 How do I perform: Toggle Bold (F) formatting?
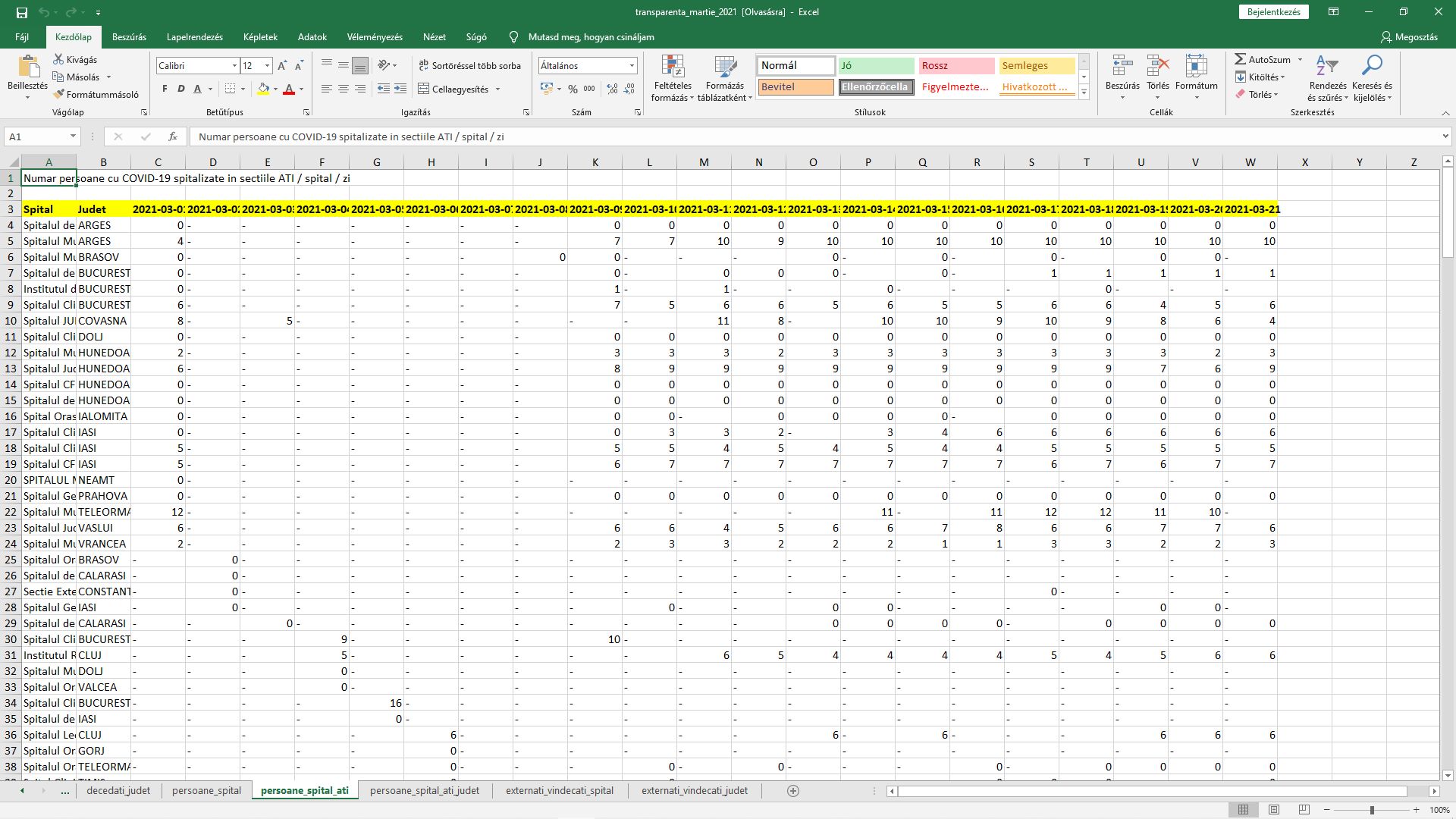tap(165, 89)
